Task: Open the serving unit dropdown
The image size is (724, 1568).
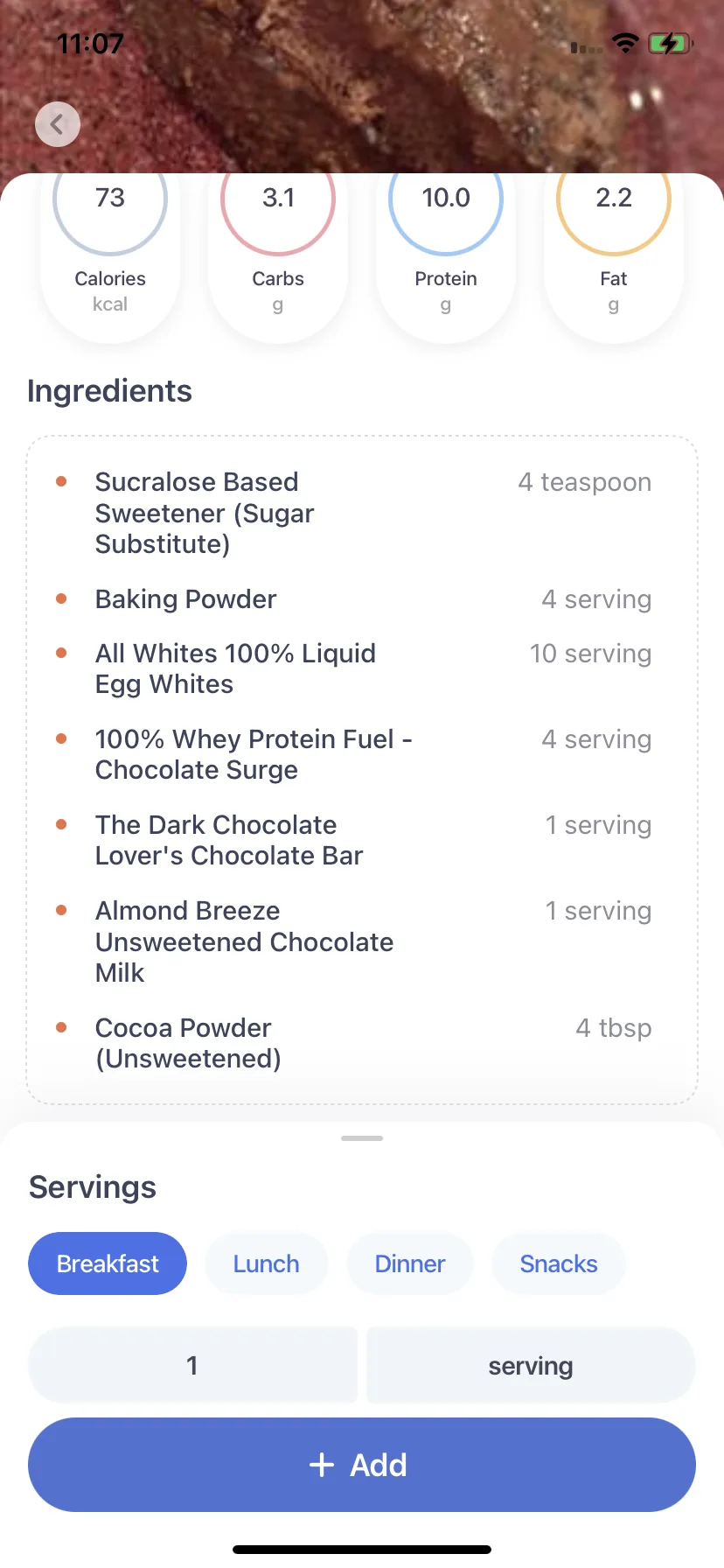Action: click(531, 1365)
